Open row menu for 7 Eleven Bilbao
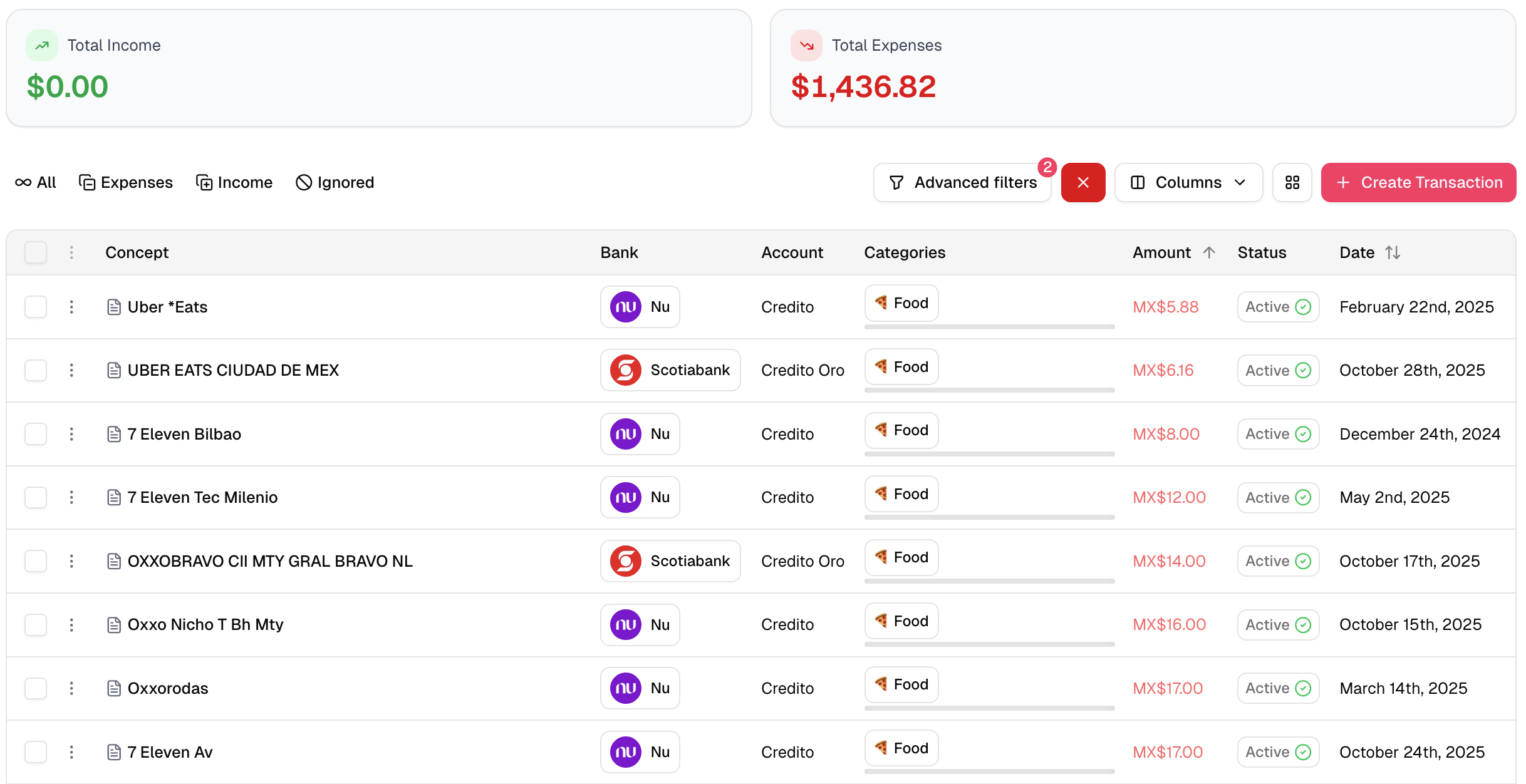 (71, 434)
